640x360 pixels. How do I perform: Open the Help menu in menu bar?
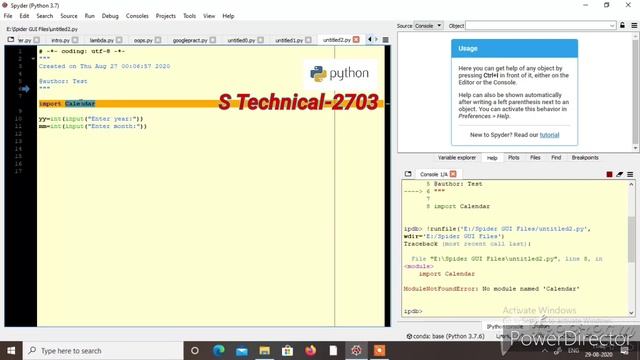228,16
